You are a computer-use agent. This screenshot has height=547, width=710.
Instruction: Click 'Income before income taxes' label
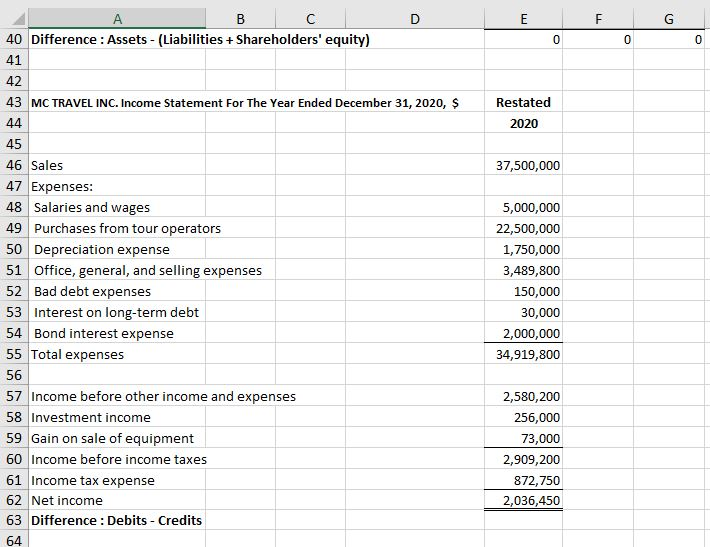click(119, 459)
